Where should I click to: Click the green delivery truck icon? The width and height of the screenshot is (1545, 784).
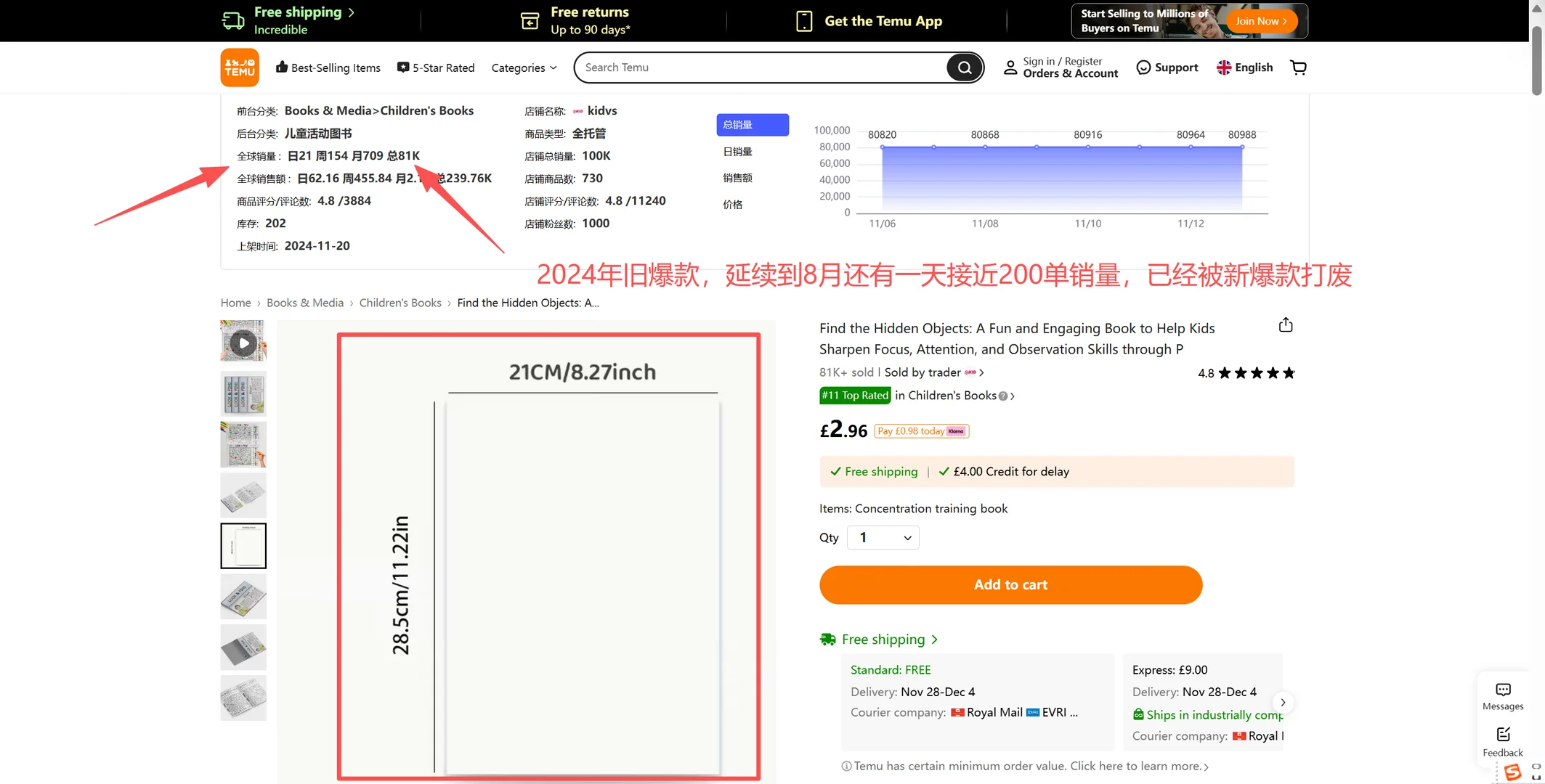(828, 640)
